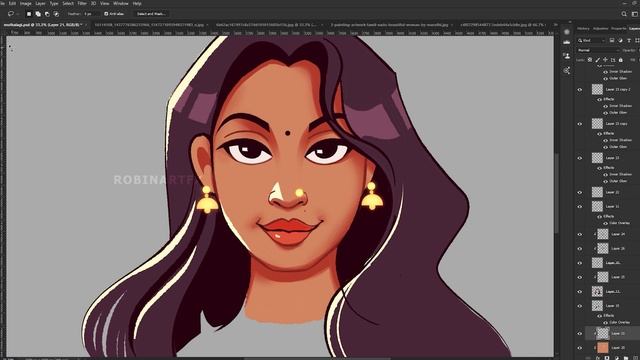Open the History tab in panel group

583,29
